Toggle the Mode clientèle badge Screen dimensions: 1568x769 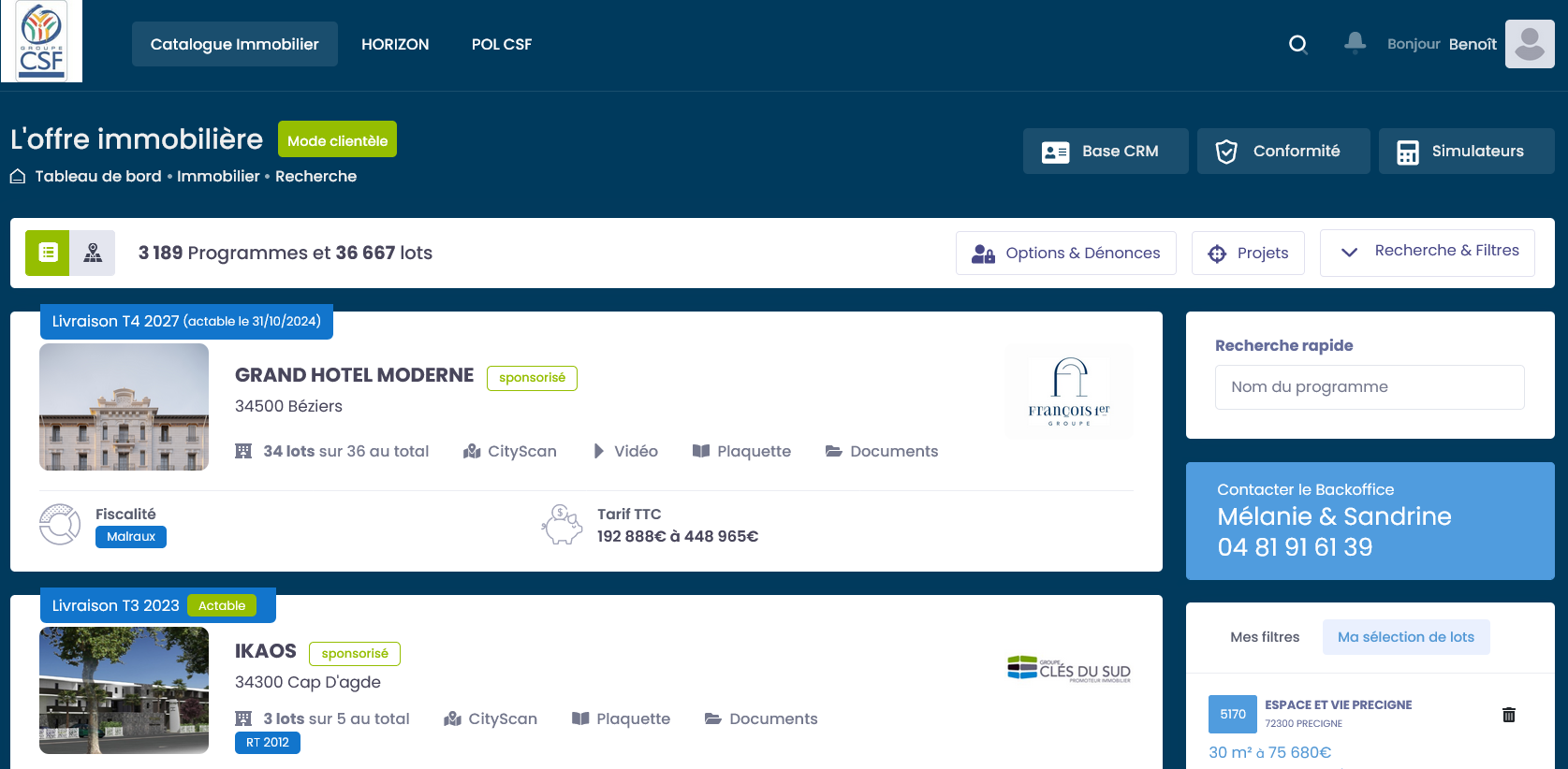pos(337,139)
